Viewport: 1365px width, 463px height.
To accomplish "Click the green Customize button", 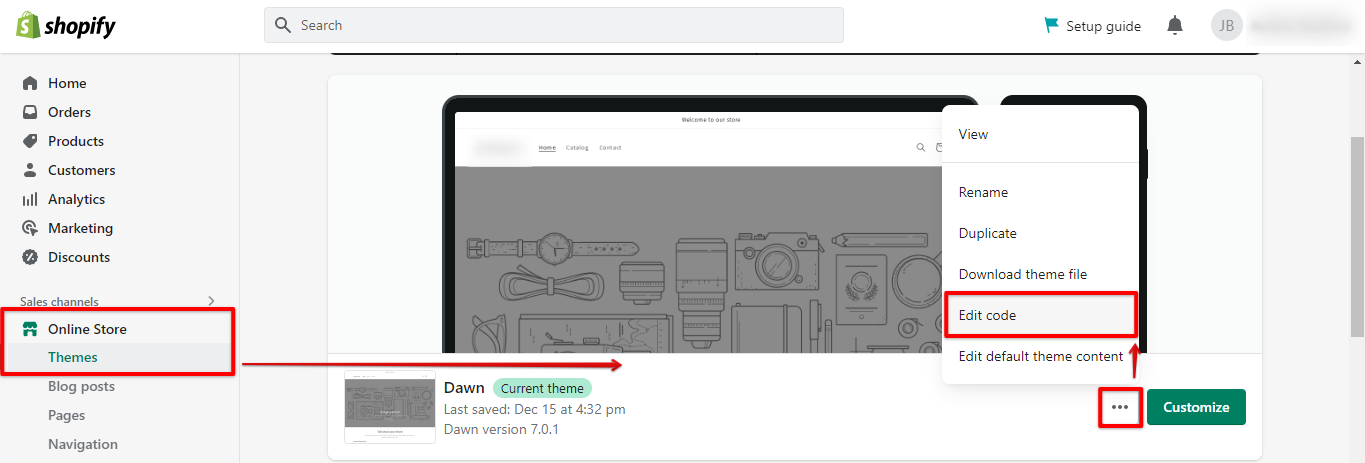I will click(x=1196, y=407).
